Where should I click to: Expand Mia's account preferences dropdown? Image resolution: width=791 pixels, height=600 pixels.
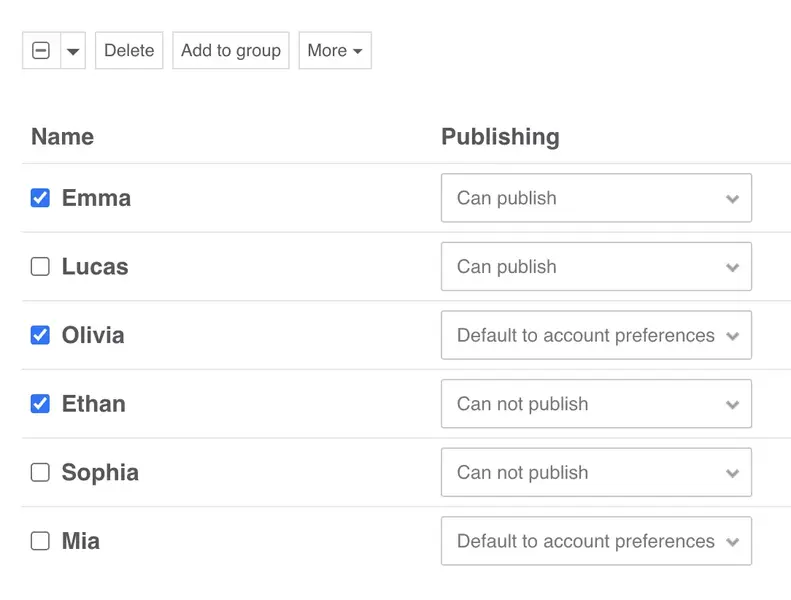pos(596,541)
